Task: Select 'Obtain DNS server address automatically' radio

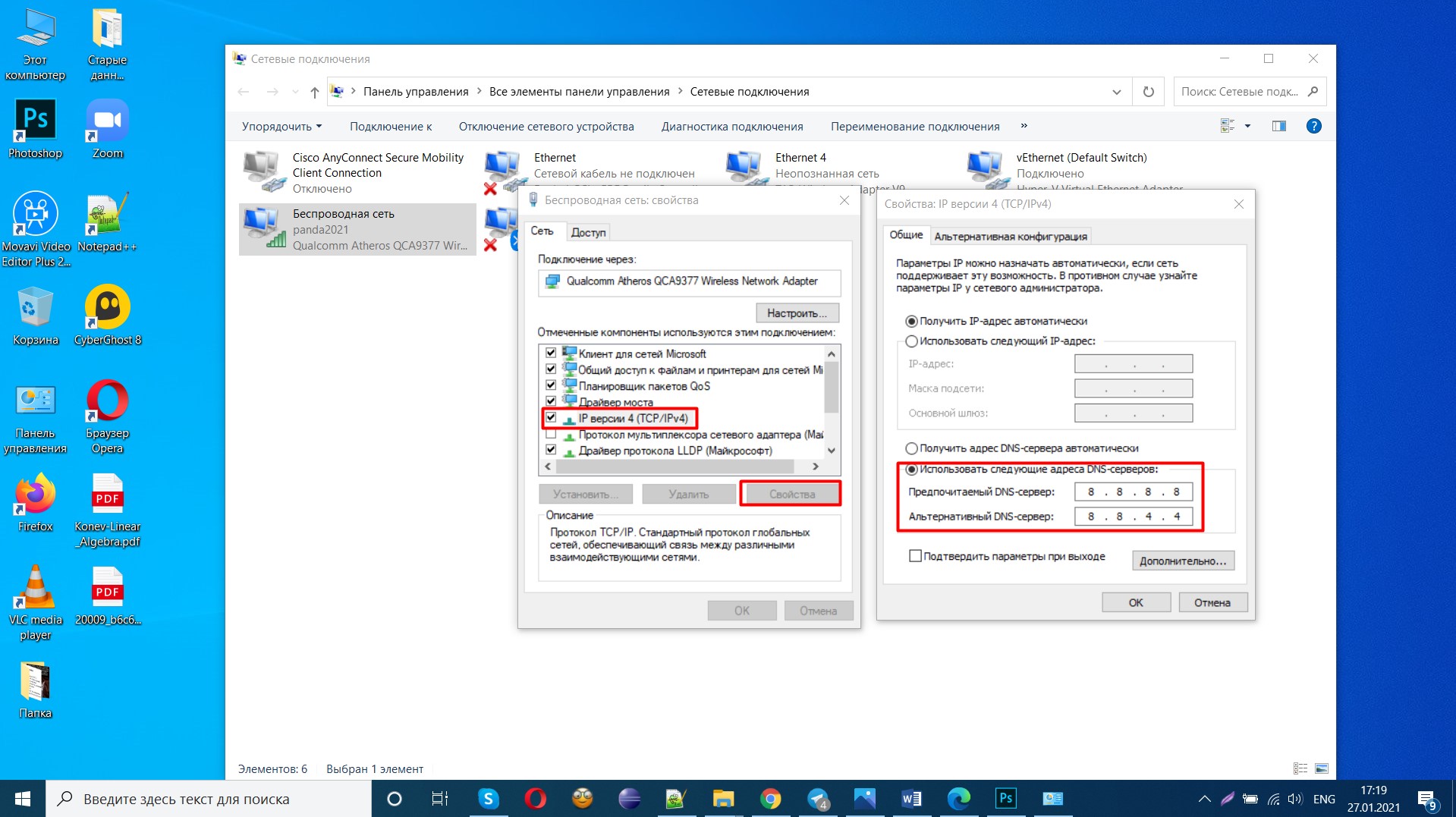Action: pyautogui.click(x=912, y=448)
